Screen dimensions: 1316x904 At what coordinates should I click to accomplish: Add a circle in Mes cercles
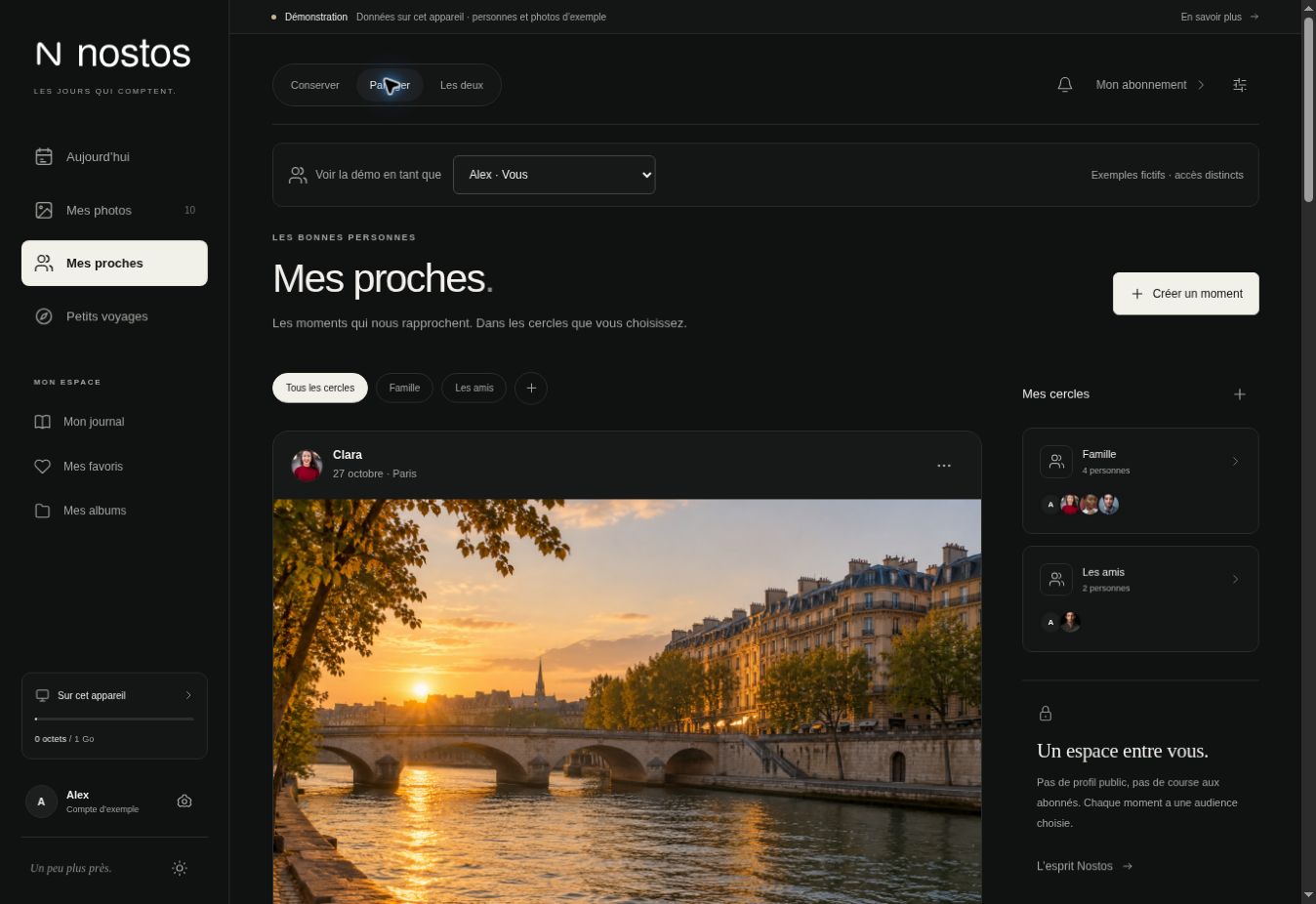click(1240, 394)
